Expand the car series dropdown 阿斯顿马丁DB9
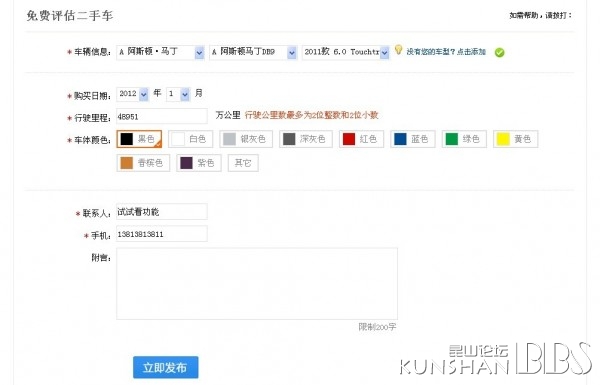Image resolution: width=600 pixels, height=385 pixels. (x=253, y=52)
